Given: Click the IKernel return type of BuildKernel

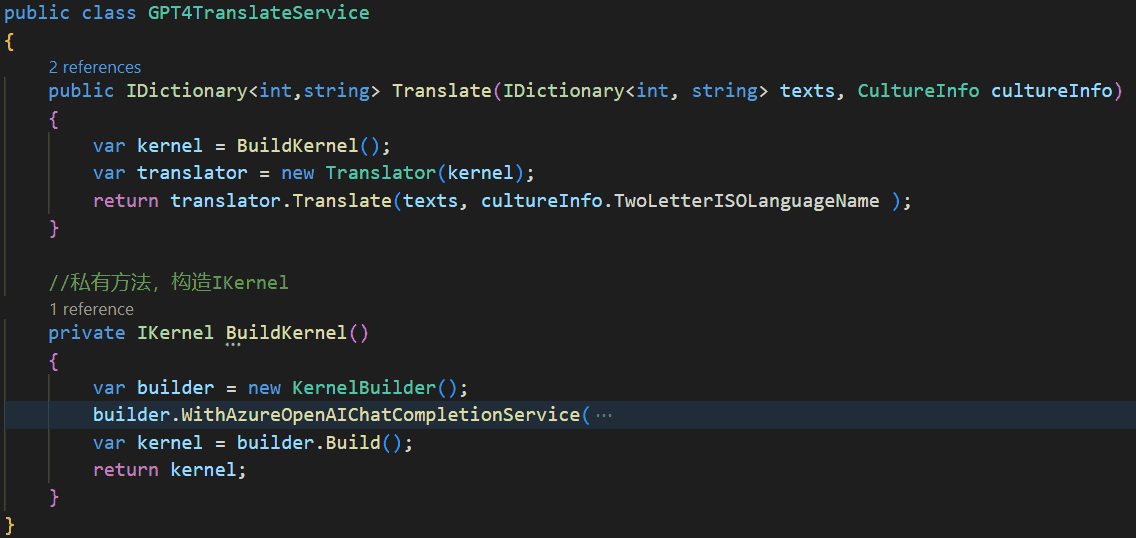Looking at the screenshot, I should tap(175, 333).
